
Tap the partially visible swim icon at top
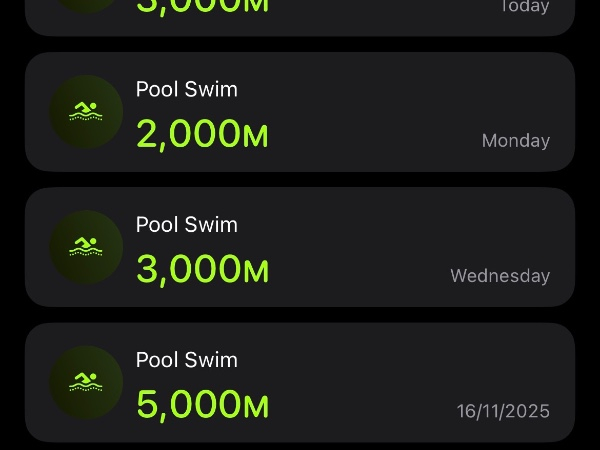point(86,5)
